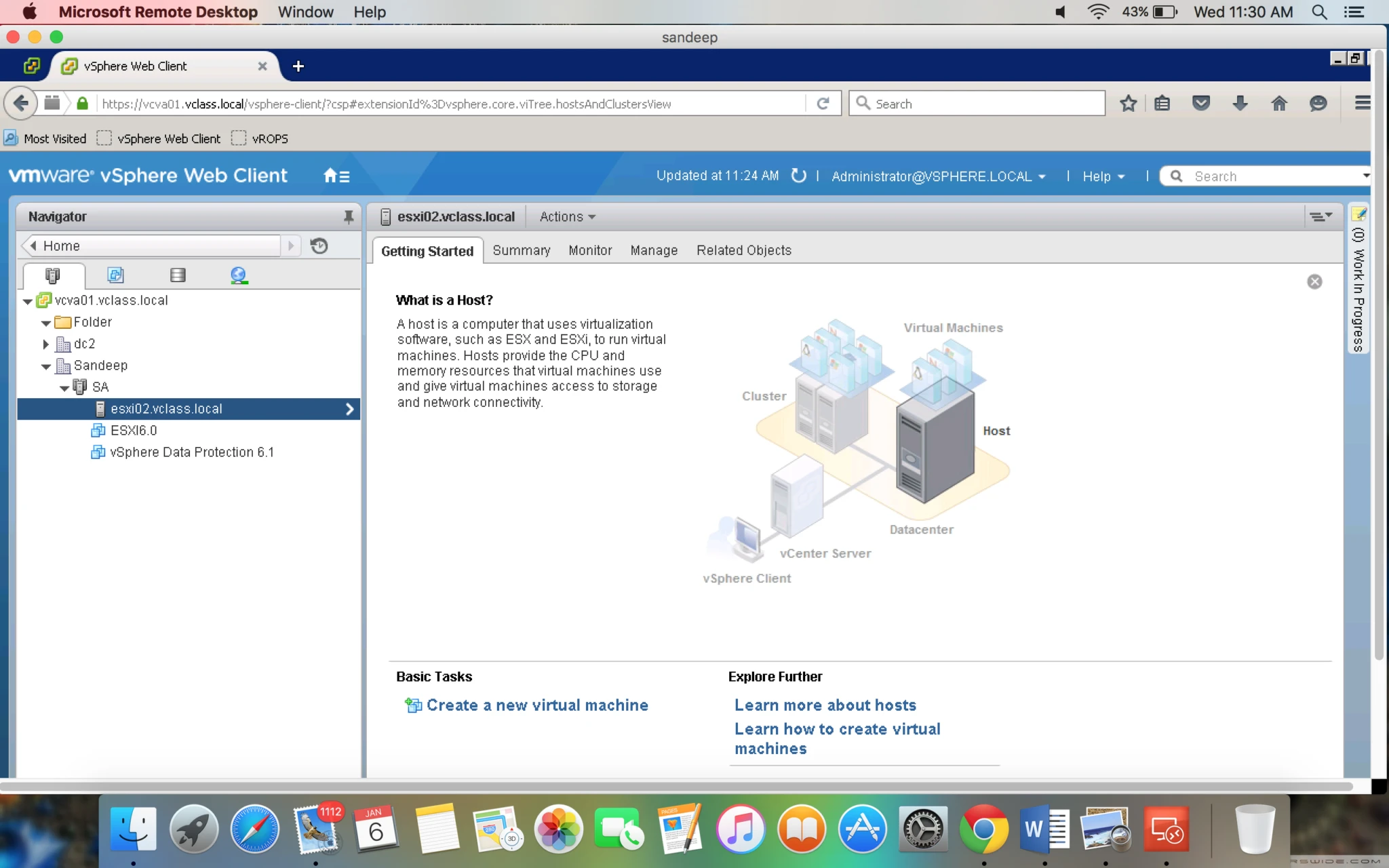Open the Navigator history icon

pyautogui.click(x=319, y=245)
